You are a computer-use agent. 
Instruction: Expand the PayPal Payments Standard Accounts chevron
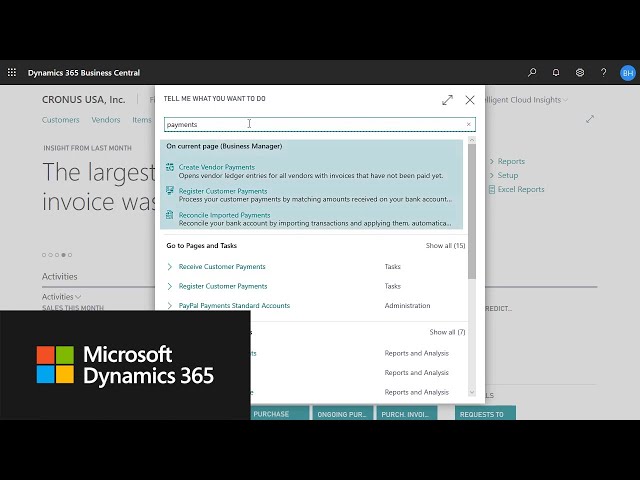(170, 306)
